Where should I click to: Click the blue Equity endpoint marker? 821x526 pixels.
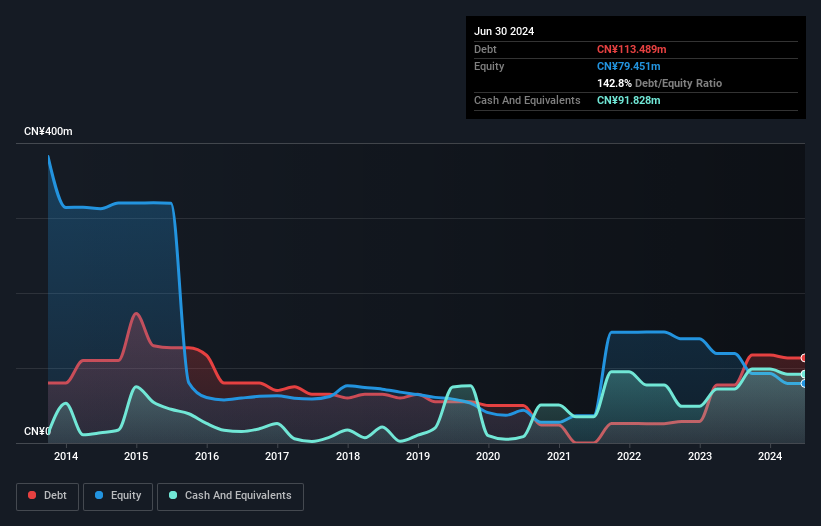pyautogui.click(x=804, y=384)
